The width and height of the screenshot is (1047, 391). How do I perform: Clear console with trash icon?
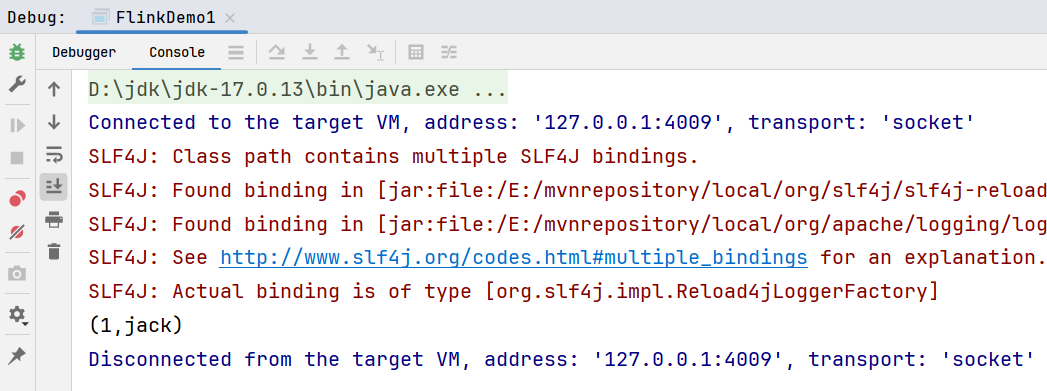point(54,252)
